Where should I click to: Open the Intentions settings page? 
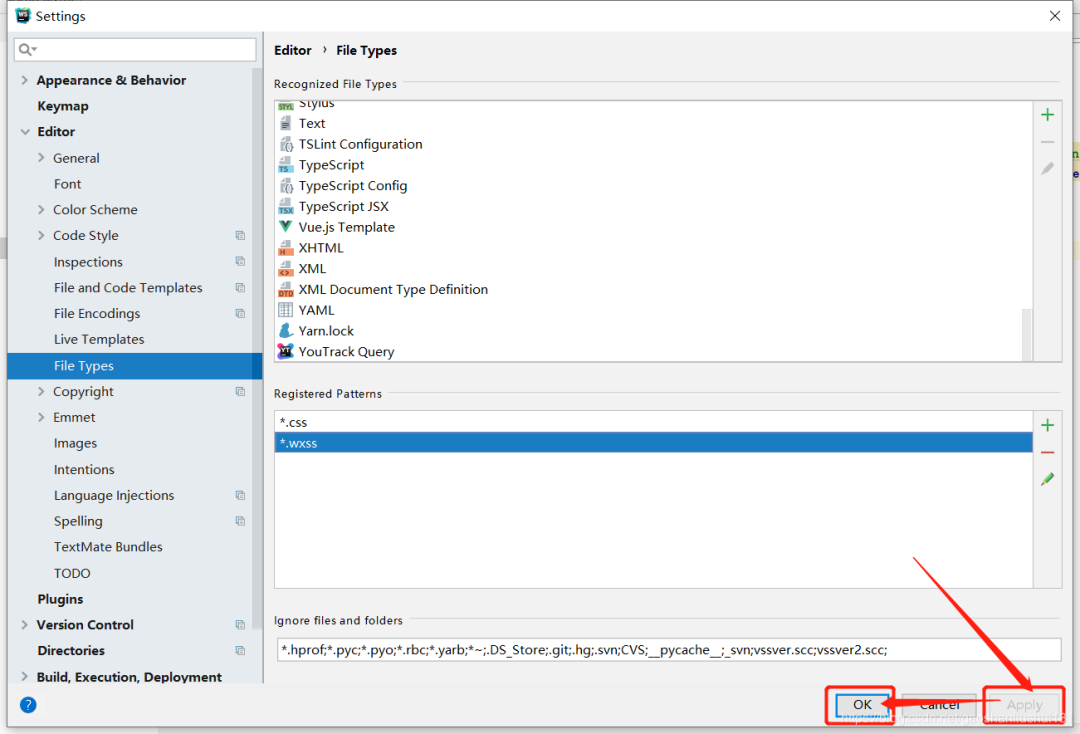point(84,470)
